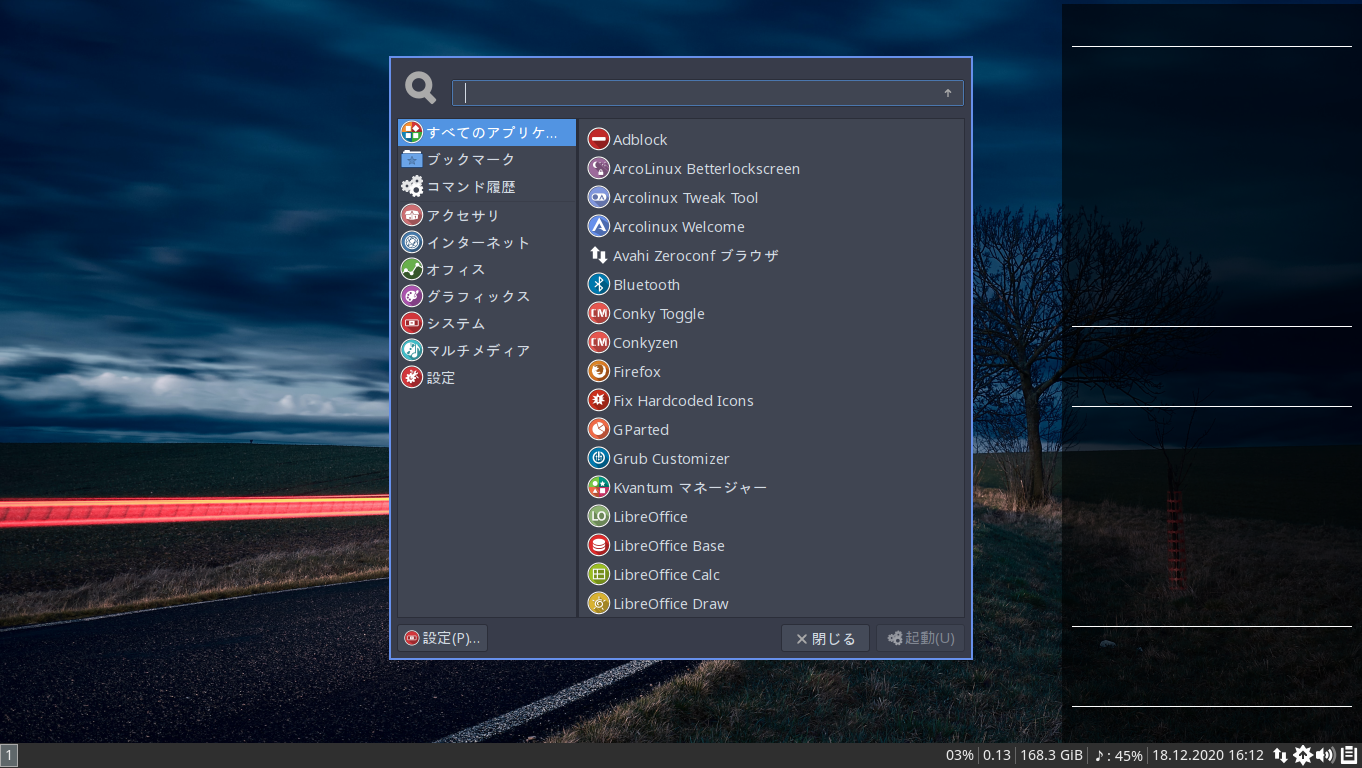1362x768 pixels.
Task: Select Avahi Zeroconf ブラウザ entry
Action: [x=771, y=255]
